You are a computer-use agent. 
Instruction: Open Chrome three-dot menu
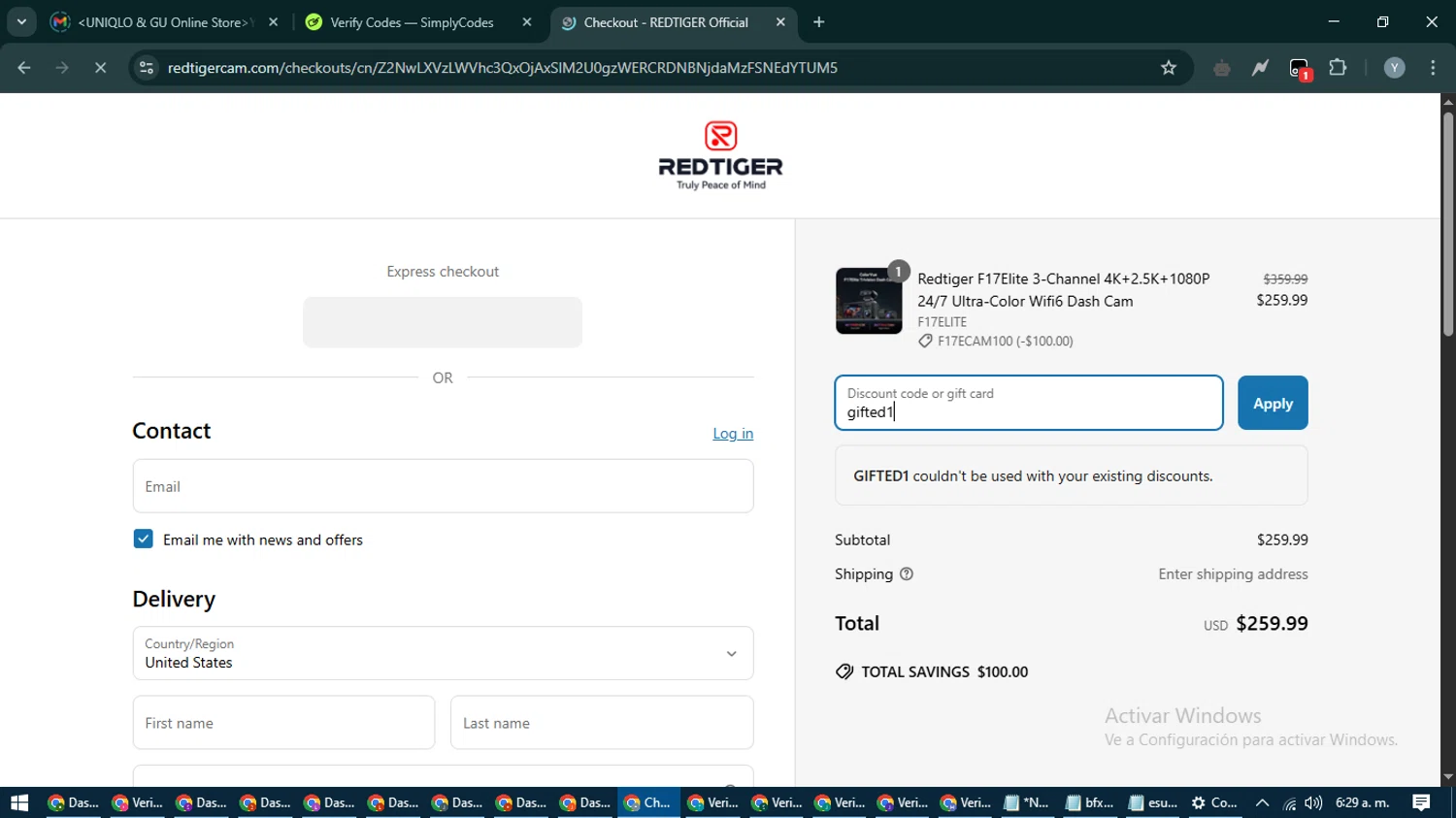point(1434,68)
